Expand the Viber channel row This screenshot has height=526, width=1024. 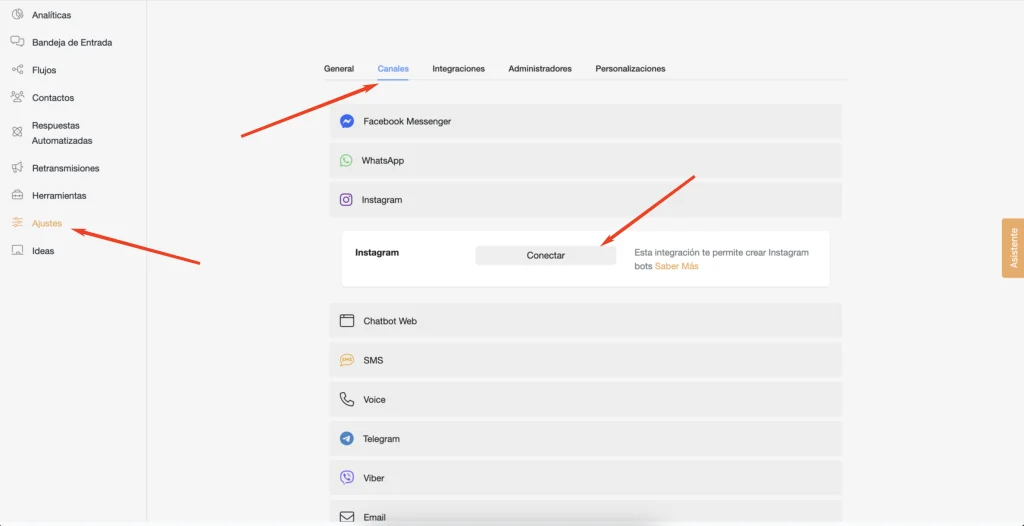586,478
